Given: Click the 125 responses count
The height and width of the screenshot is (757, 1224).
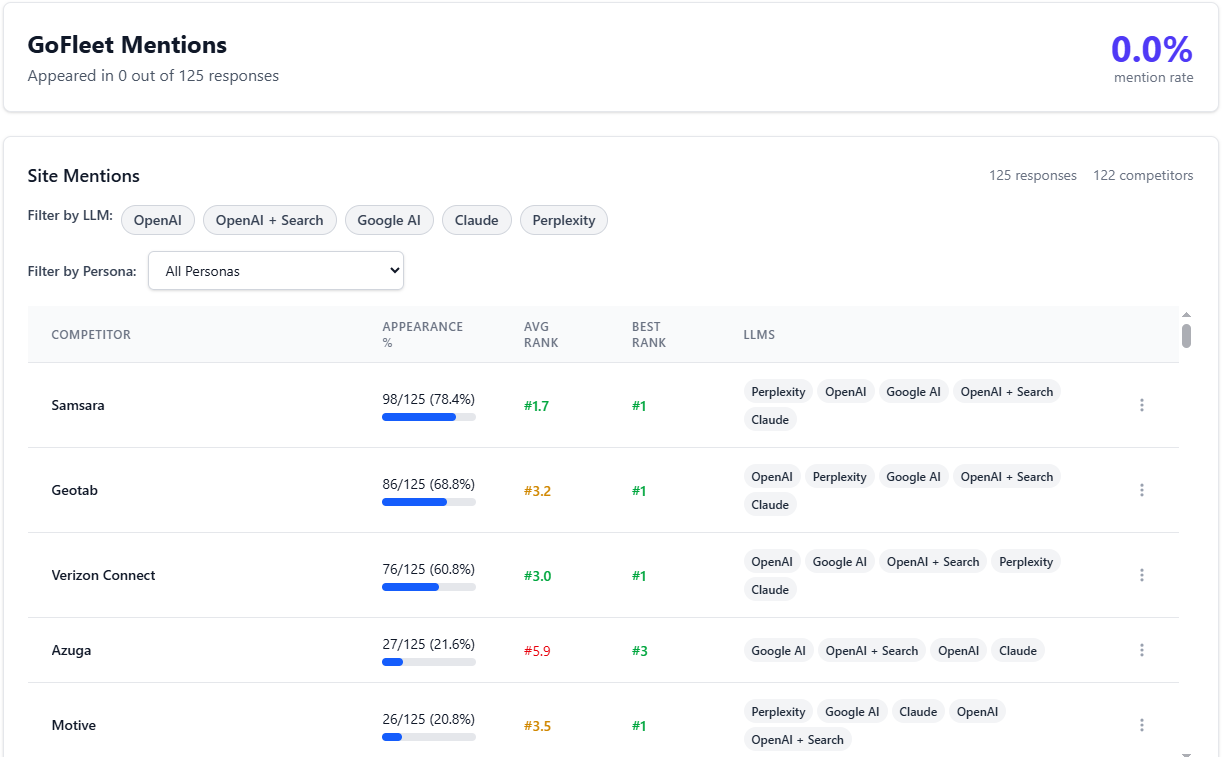Looking at the screenshot, I should point(1033,176).
